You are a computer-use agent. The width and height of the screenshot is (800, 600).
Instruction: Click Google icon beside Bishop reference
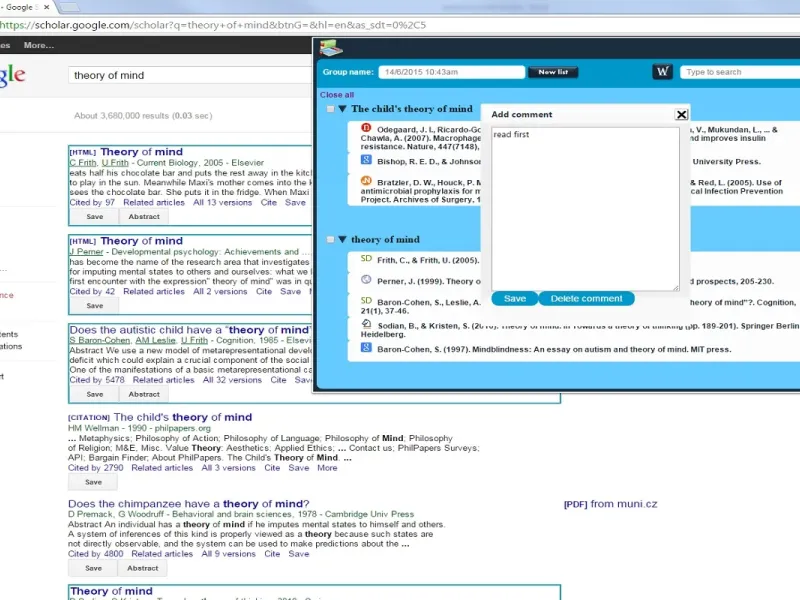[366, 160]
